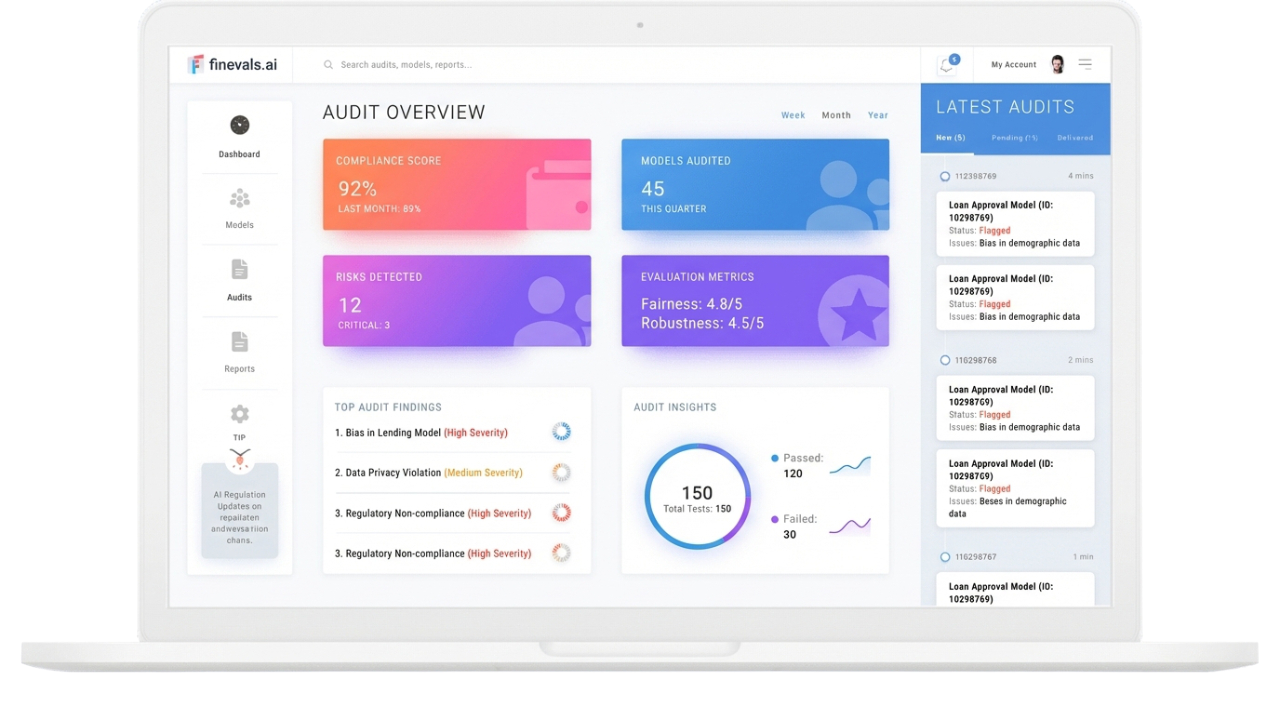Screen dimensions: 1280x714
Task: Switch time range to Year
Action: tap(878, 115)
